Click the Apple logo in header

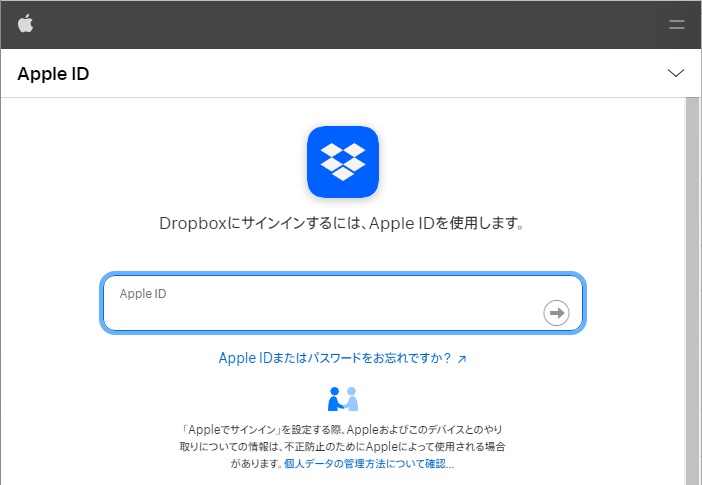pos(26,23)
